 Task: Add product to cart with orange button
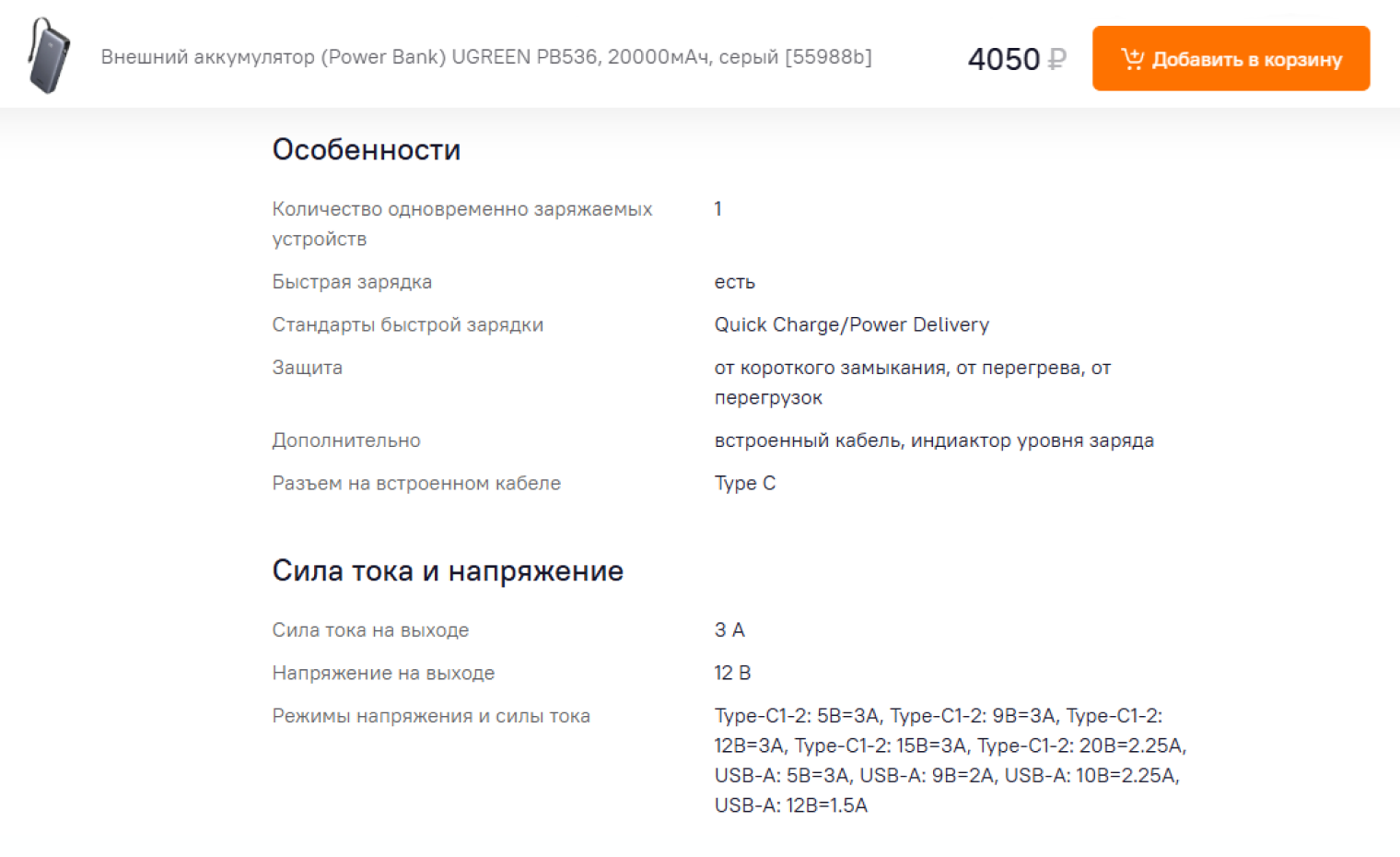[x=1231, y=58]
